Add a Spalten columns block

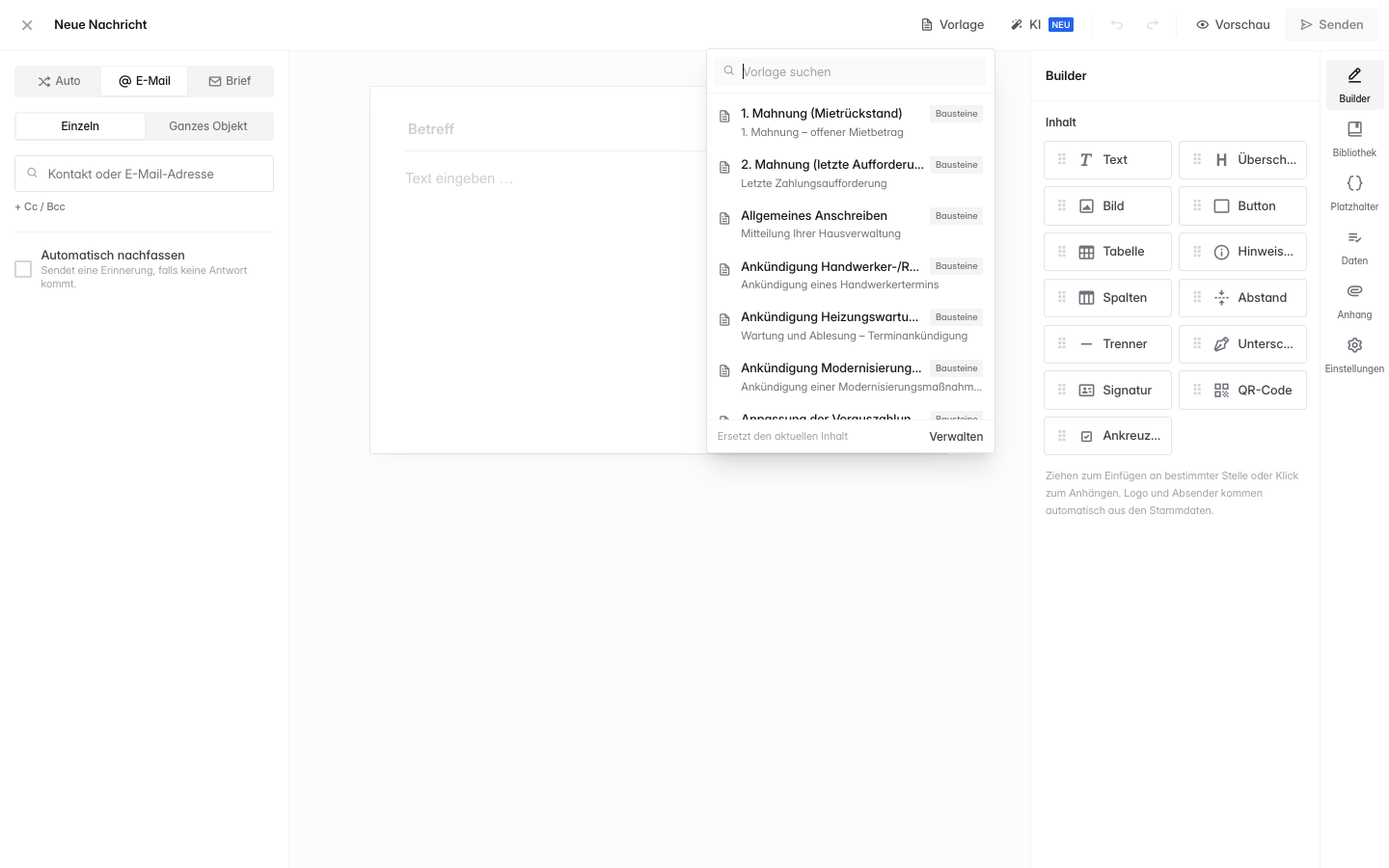[x=1107, y=298]
